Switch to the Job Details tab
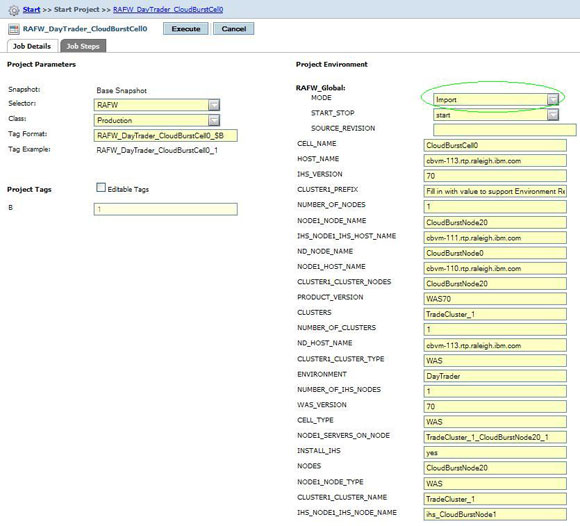This screenshot has height=526, width=580. [x=32, y=46]
